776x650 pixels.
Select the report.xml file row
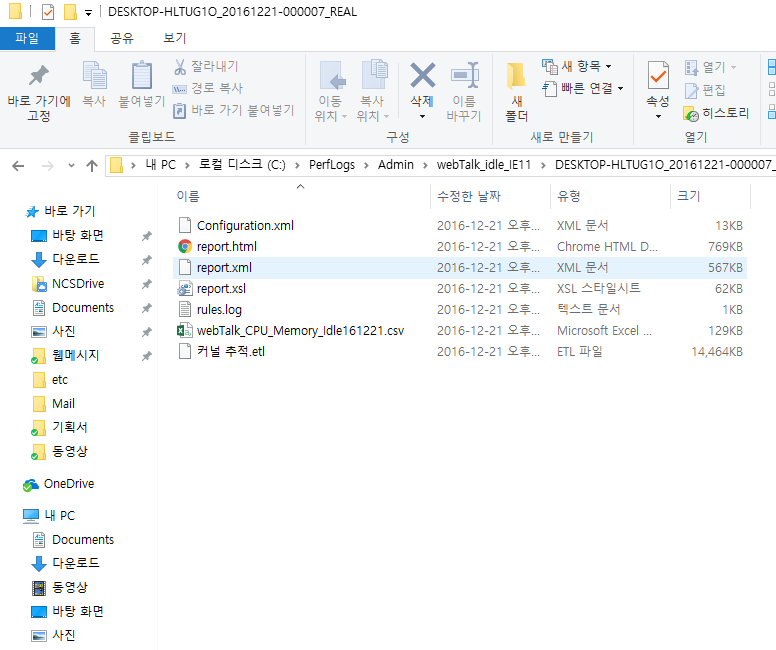pos(460,268)
